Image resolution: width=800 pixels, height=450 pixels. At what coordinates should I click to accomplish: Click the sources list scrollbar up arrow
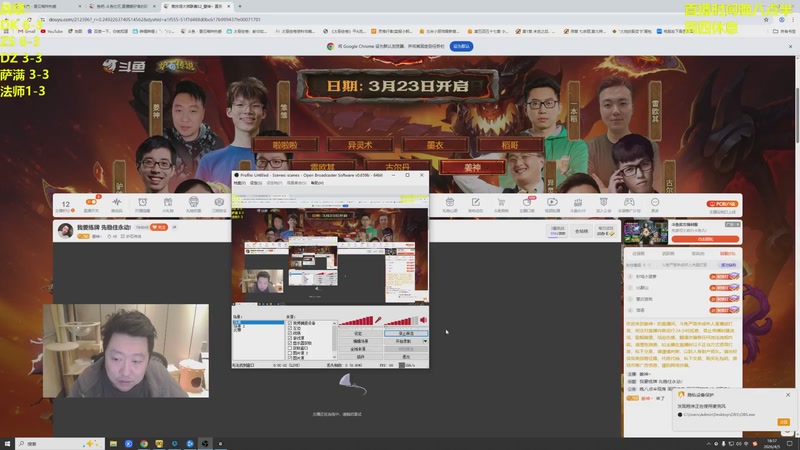tap(335, 323)
